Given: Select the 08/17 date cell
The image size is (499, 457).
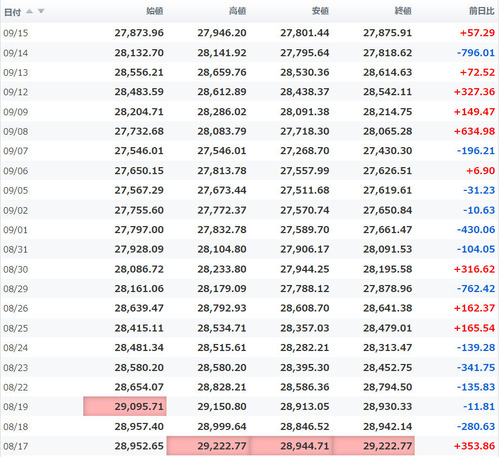Looking at the screenshot, I should tap(16, 446).
